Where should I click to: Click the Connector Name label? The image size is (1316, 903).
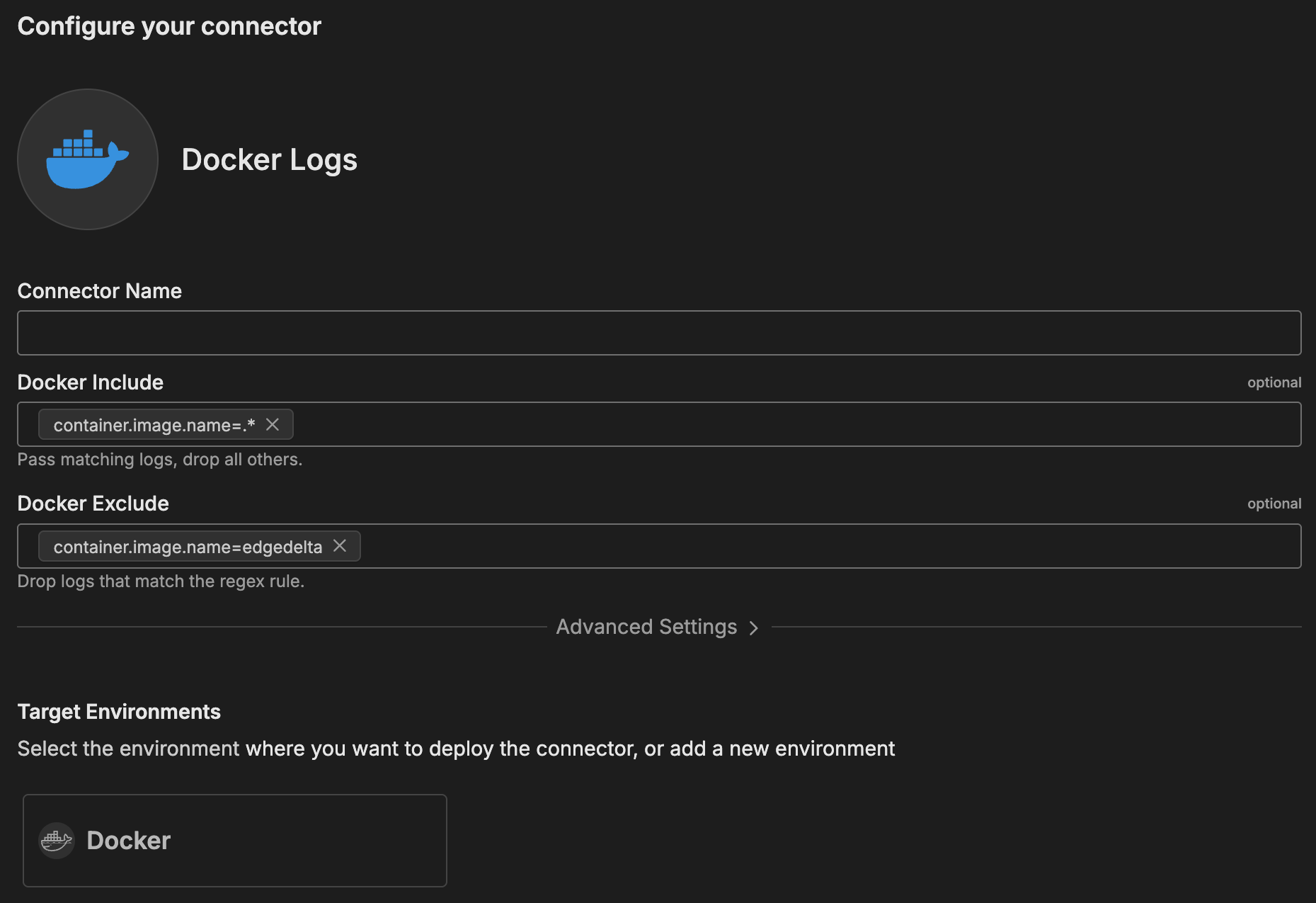[100, 291]
